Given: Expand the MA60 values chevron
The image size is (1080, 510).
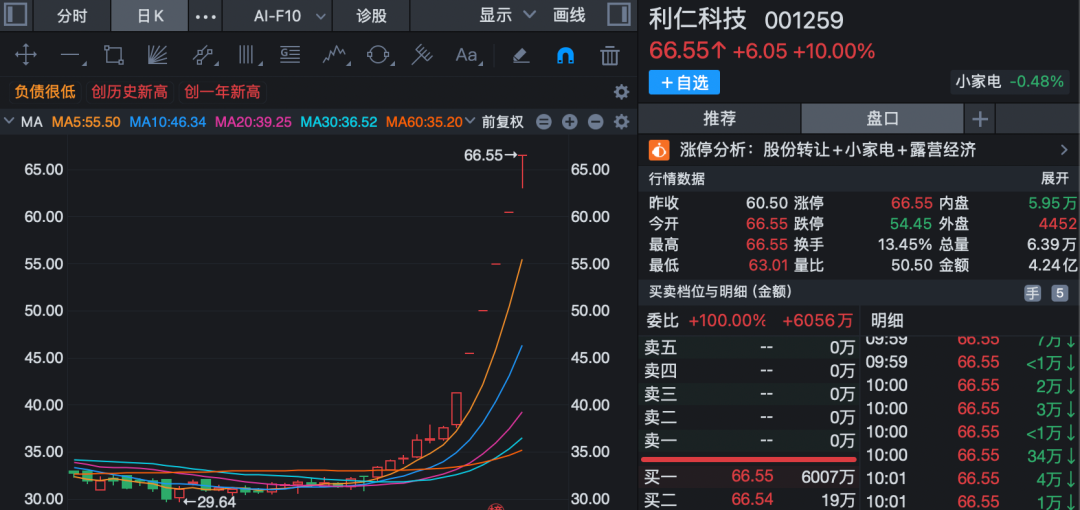Looking at the screenshot, I should (x=470, y=122).
